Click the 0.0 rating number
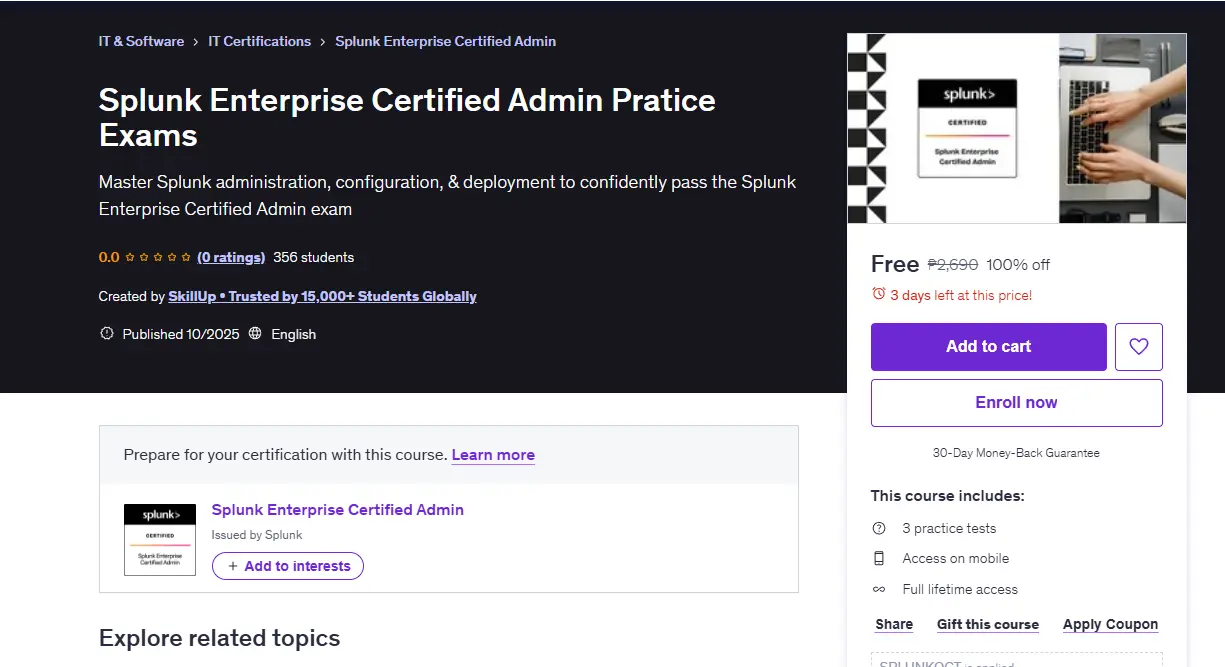The height and width of the screenshot is (667, 1225). [x=109, y=257]
